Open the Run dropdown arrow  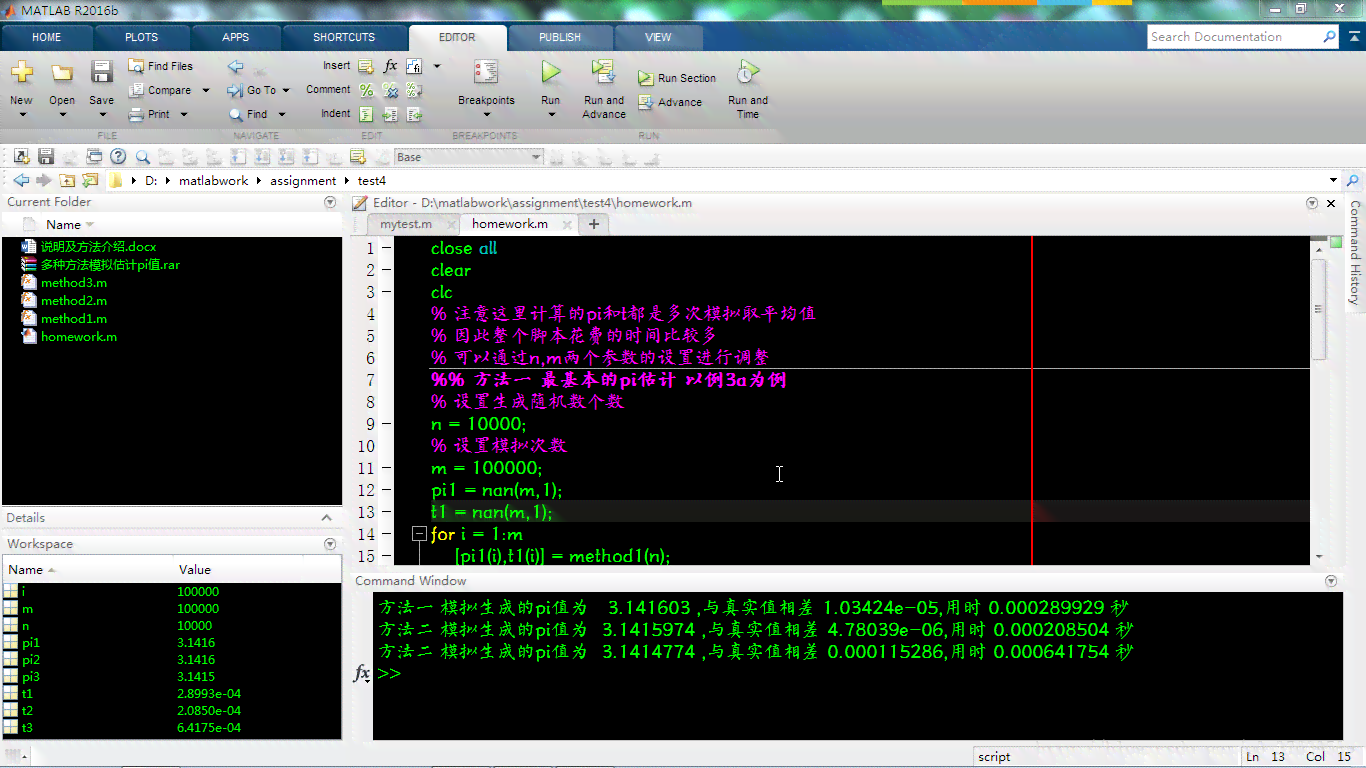551,114
